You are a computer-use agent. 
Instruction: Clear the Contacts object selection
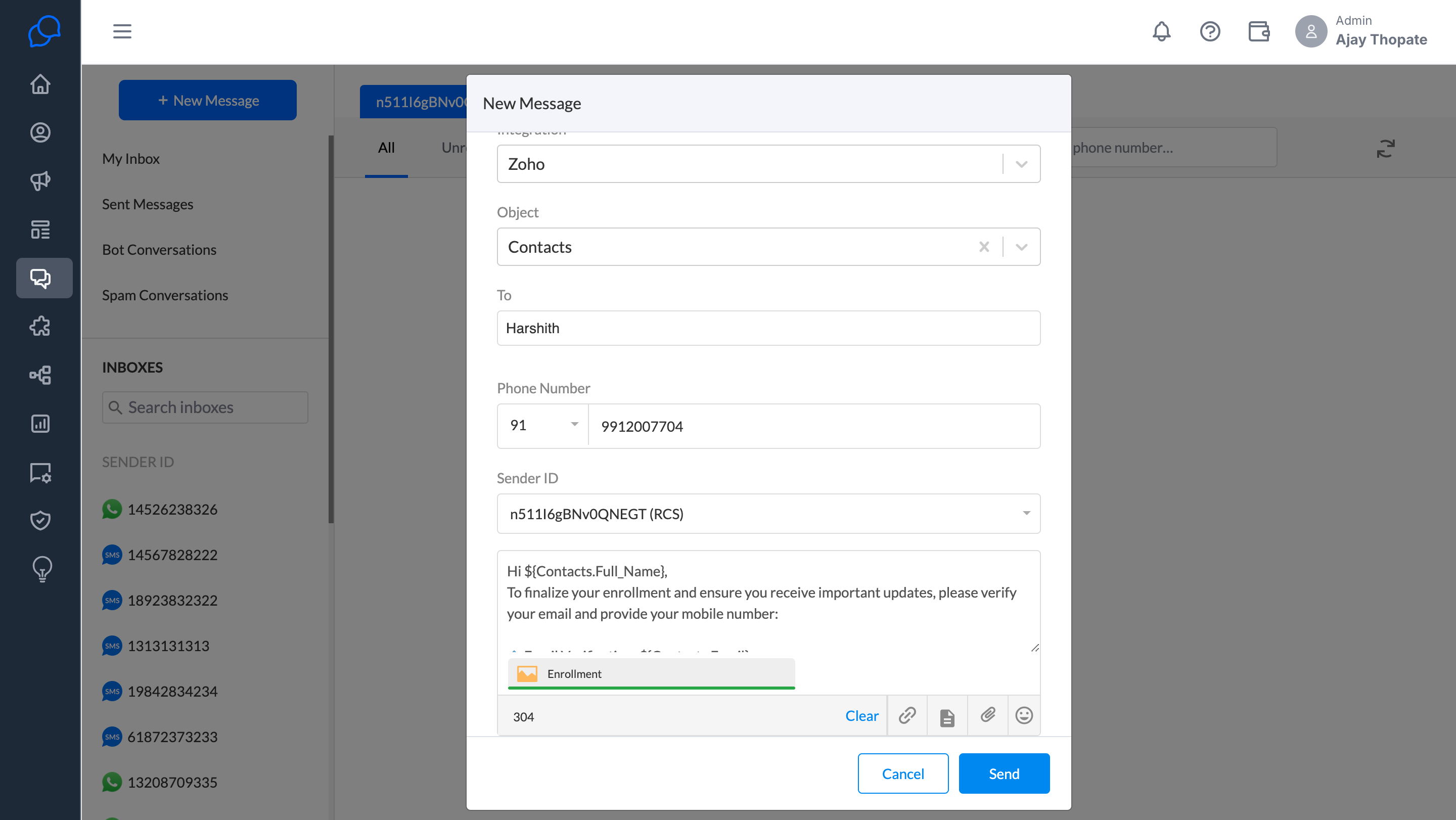tap(984, 247)
